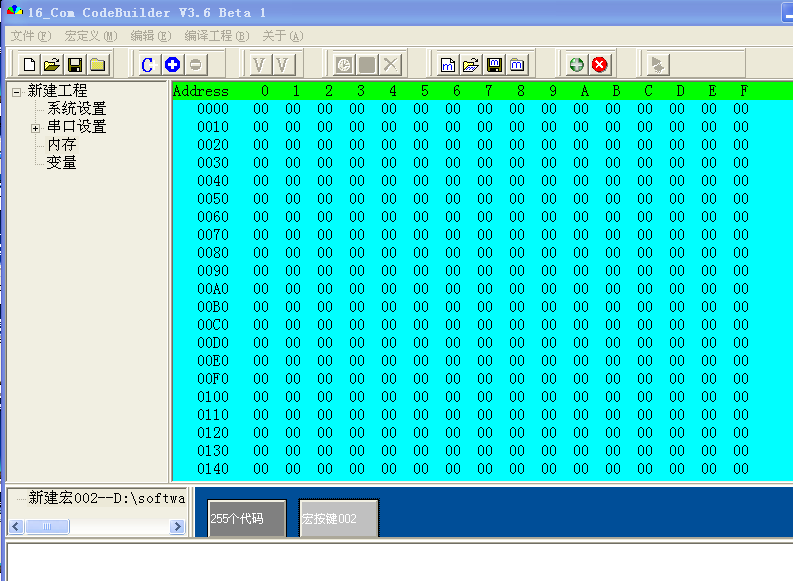The image size is (793, 581).
Task: Open the 文件 menu
Action: 29,36
